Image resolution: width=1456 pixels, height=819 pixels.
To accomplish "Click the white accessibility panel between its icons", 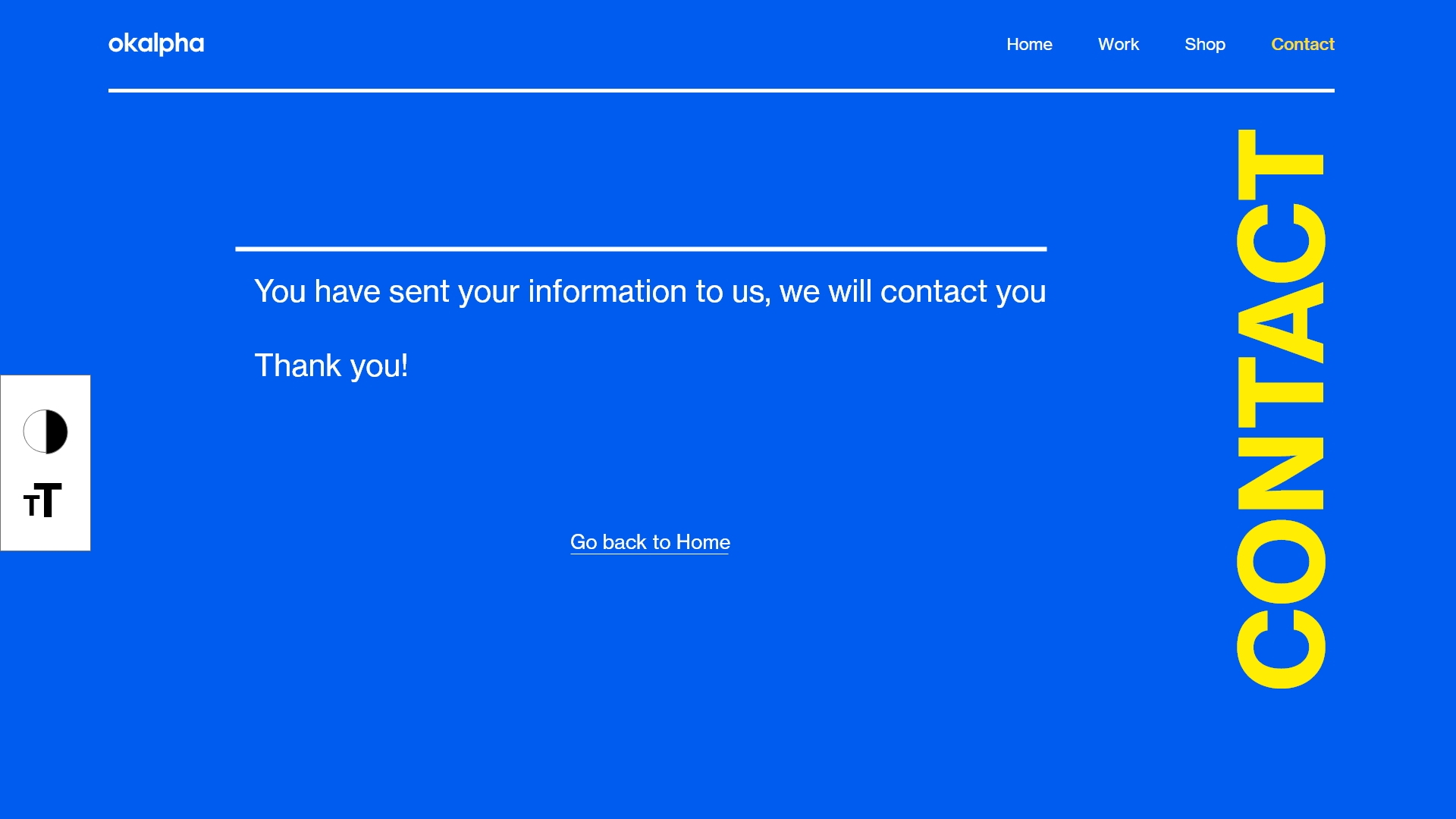I will [45, 466].
